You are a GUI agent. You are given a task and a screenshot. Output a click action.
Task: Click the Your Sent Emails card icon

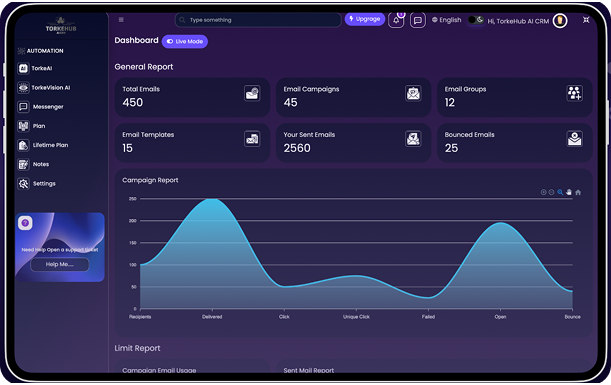(x=413, y=139)
